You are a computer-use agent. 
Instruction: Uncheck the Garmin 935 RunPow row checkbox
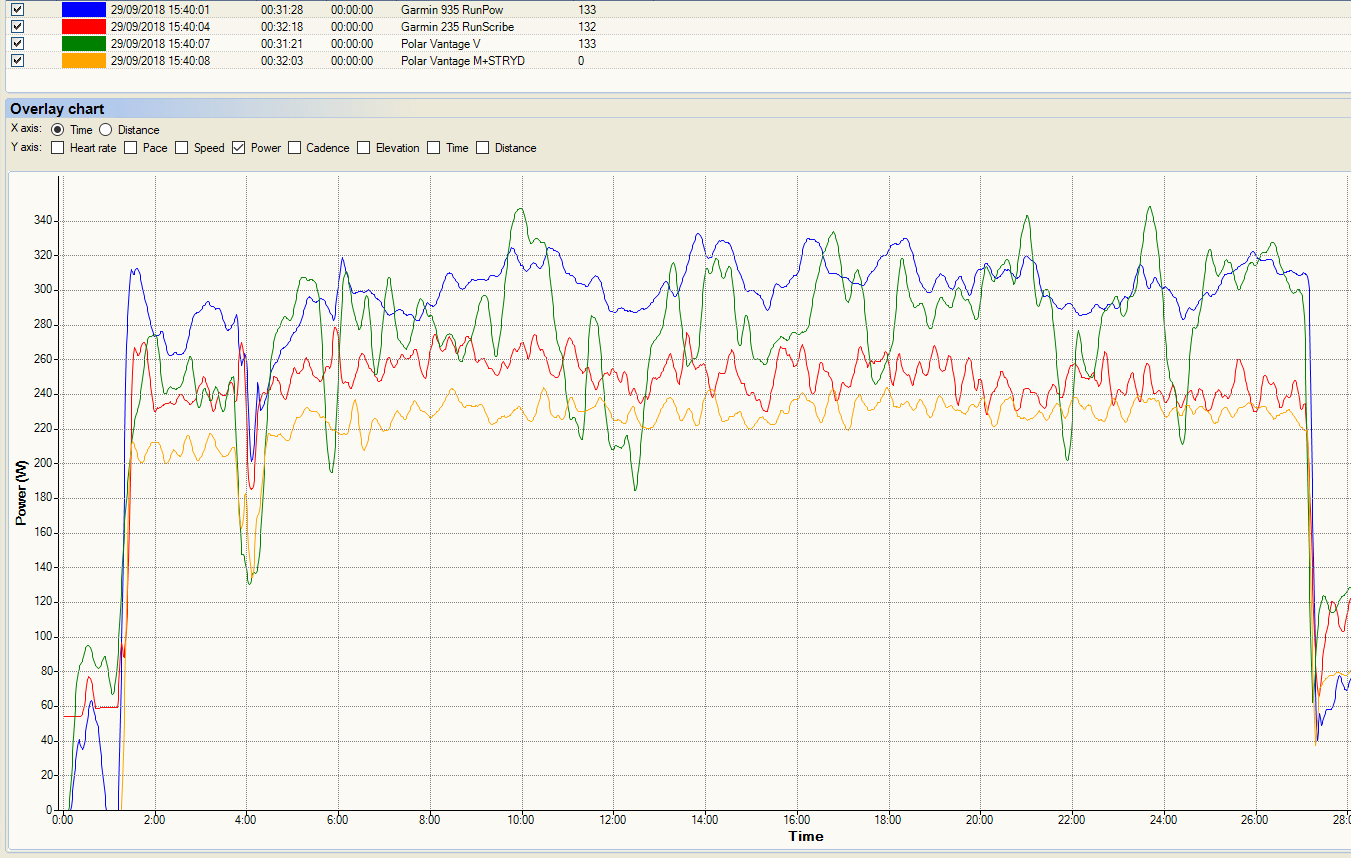pyautogui.click(x=17, y=10)
